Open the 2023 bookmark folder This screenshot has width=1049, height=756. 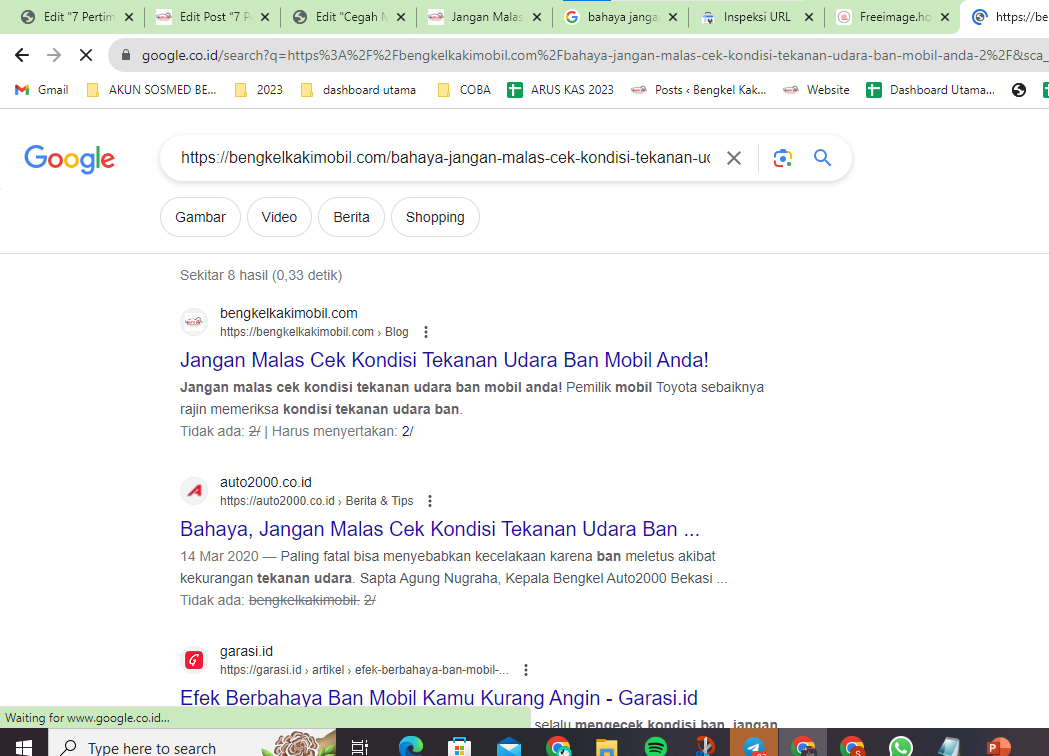coord(258,90)
